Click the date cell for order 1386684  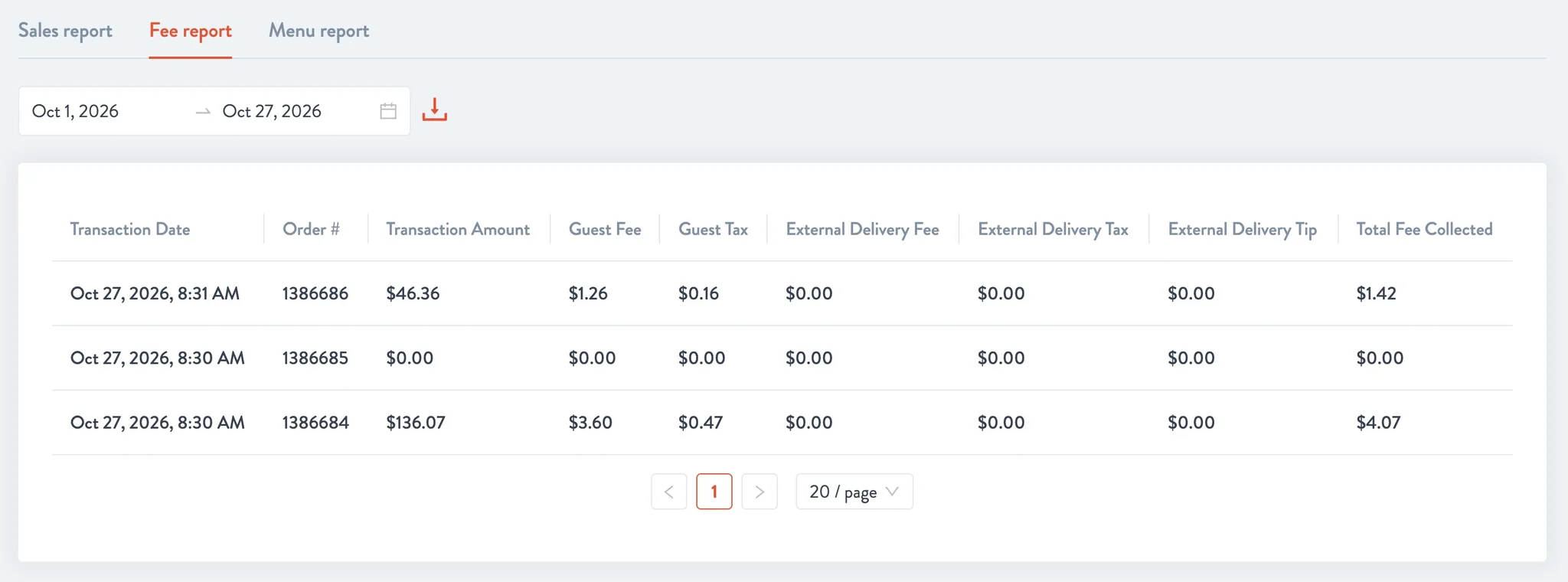click(x=158, y=422)
